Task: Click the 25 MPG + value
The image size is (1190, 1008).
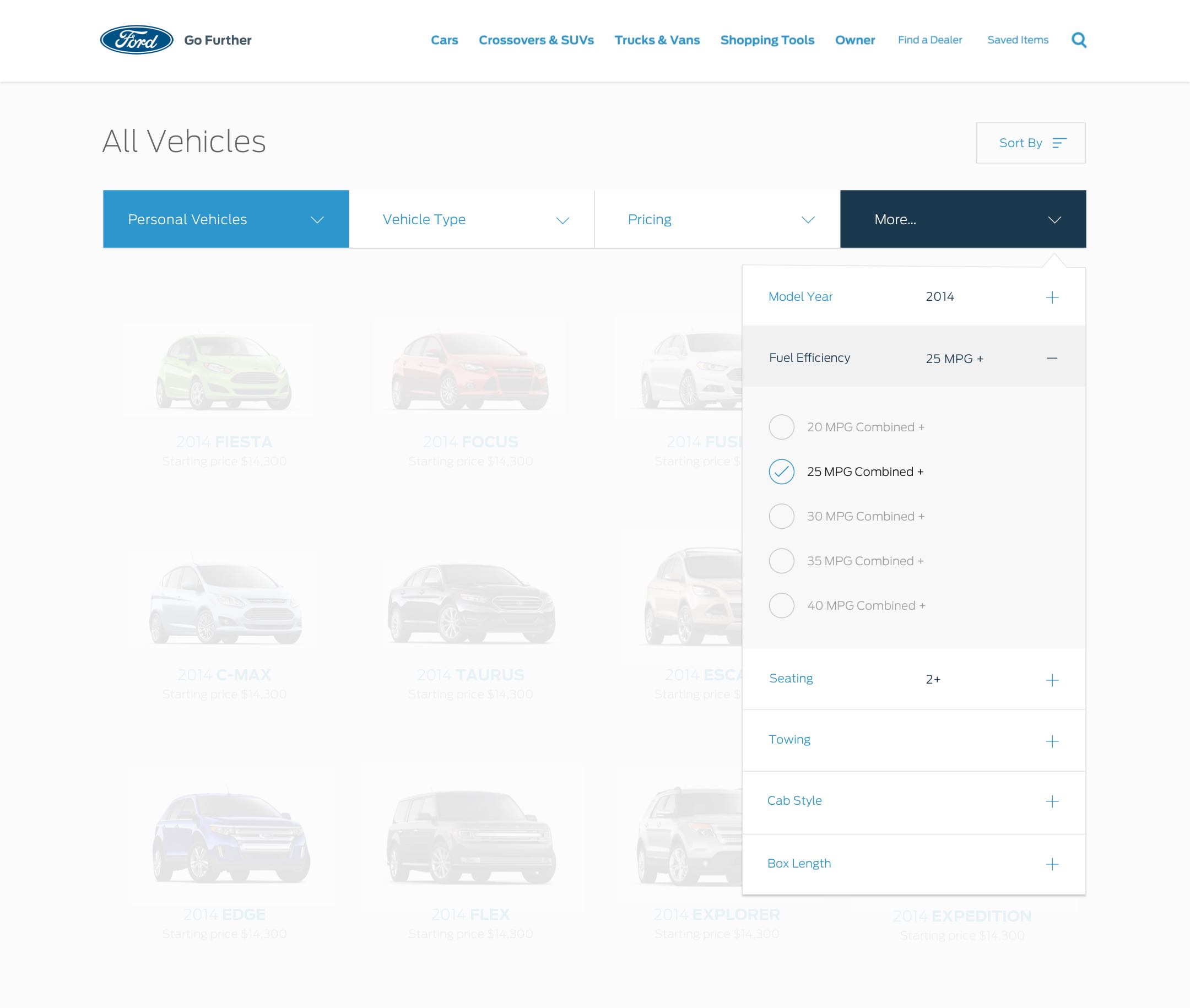Action: [x=955, y=359]
